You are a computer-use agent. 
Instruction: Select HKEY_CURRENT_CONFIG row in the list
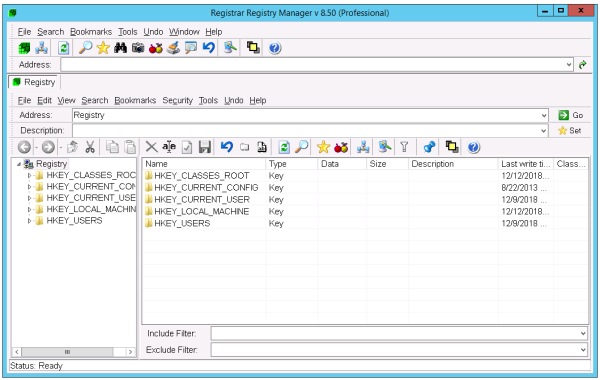pyautogui.click(x=365, y=188)
